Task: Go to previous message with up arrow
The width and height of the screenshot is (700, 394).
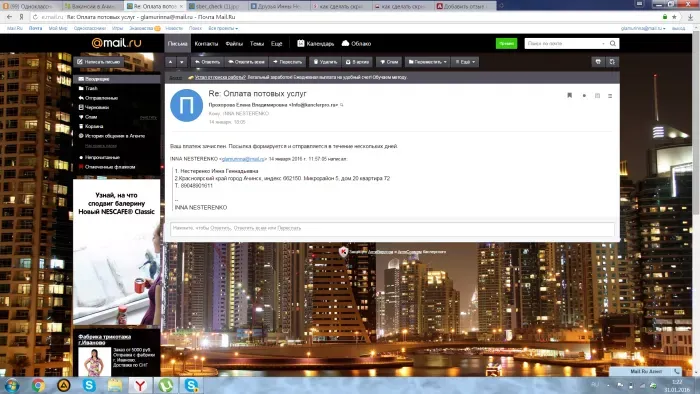Action: tap(171, 62)
